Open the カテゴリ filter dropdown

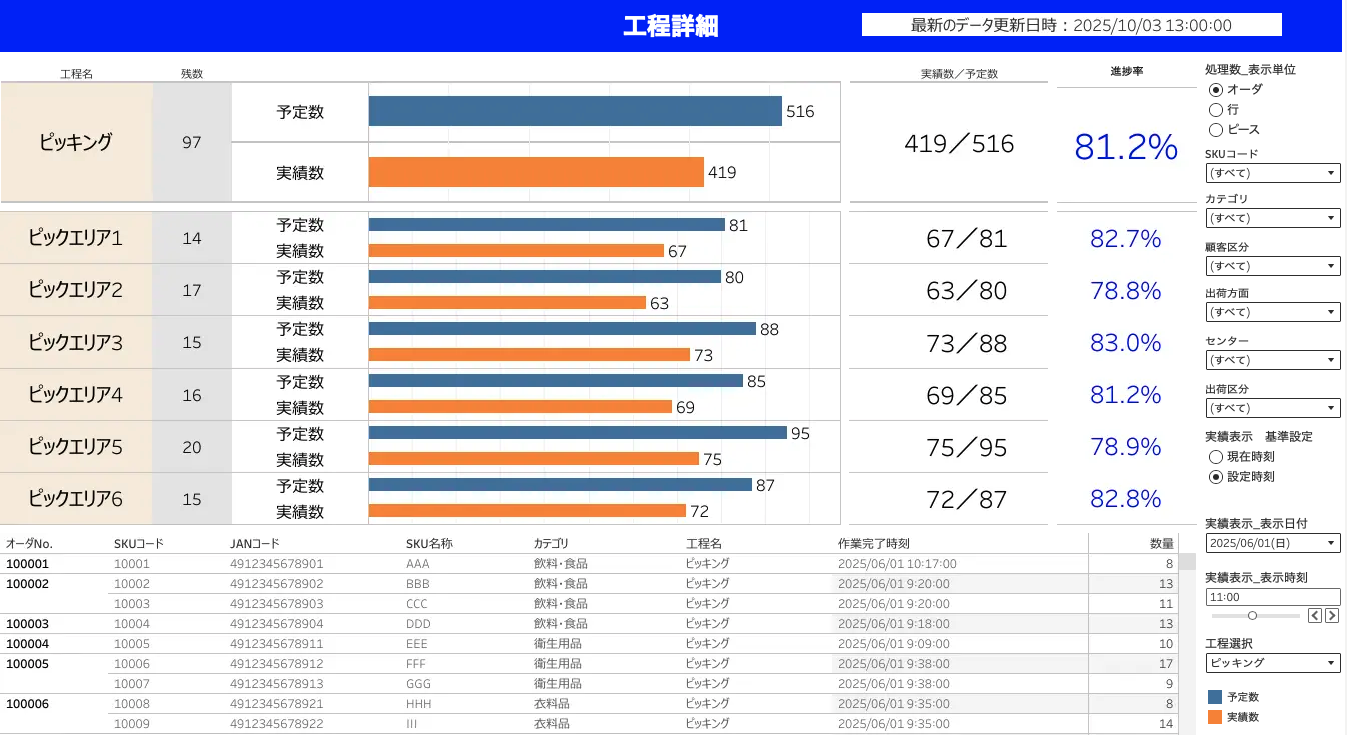tap(1273, 218)
